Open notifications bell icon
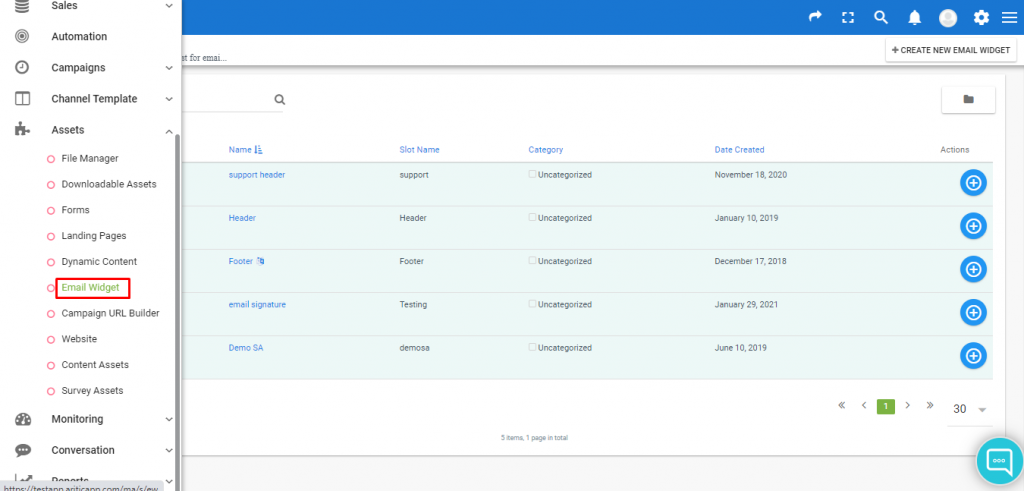 click(x=915, y=18)
